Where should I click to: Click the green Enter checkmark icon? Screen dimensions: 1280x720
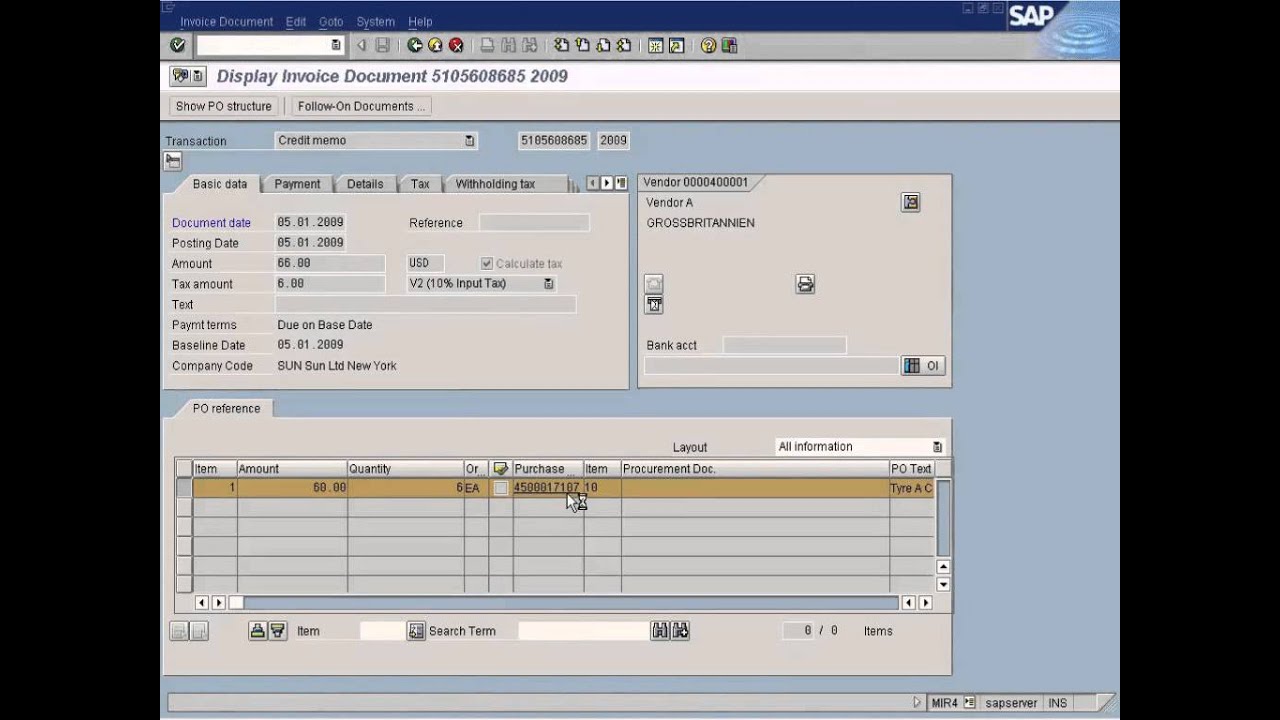point(178,45)
